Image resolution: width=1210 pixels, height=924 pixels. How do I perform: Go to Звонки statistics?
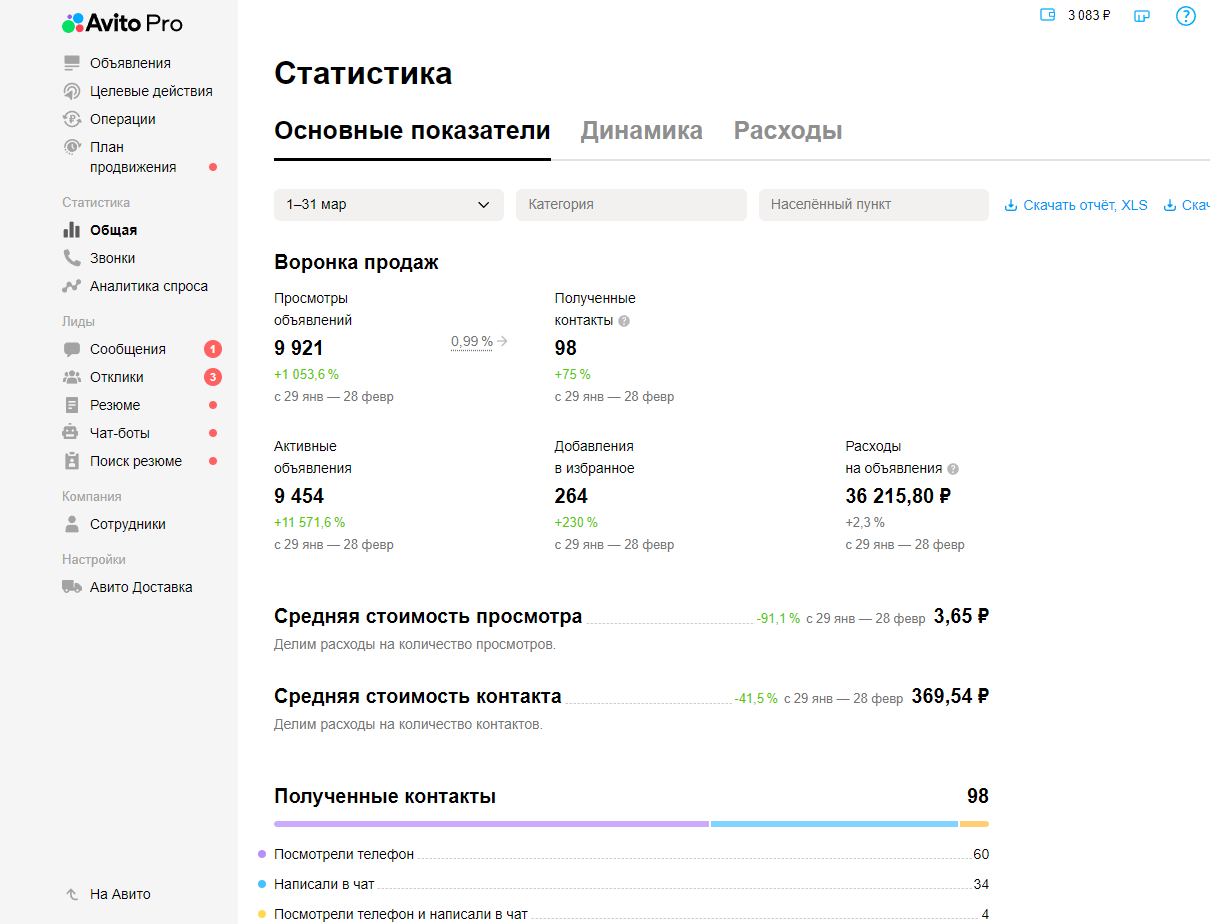coord(112,258)
